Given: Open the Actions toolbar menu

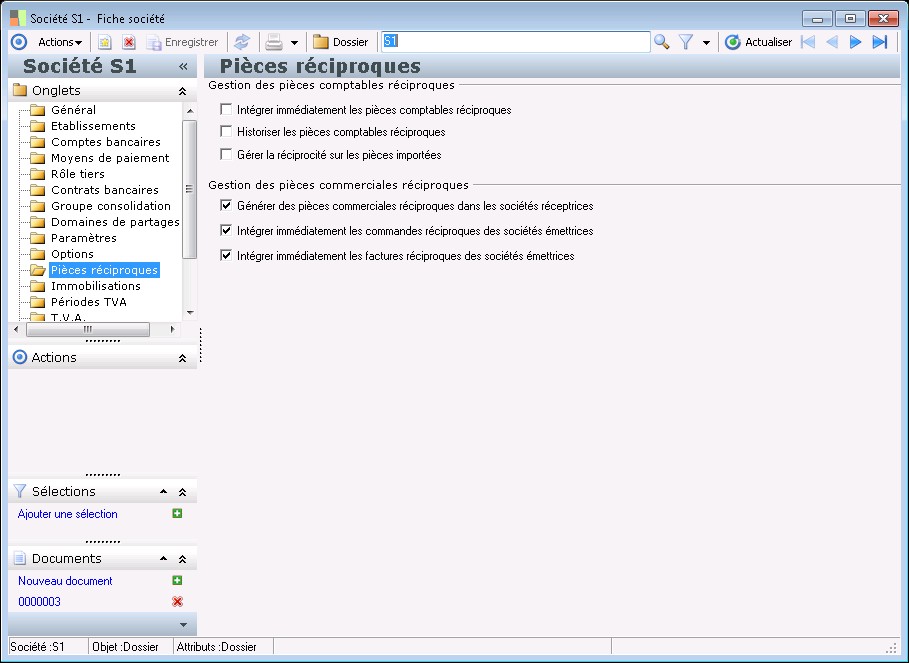Looking at the screenshot, I should (x=60, y=42).
